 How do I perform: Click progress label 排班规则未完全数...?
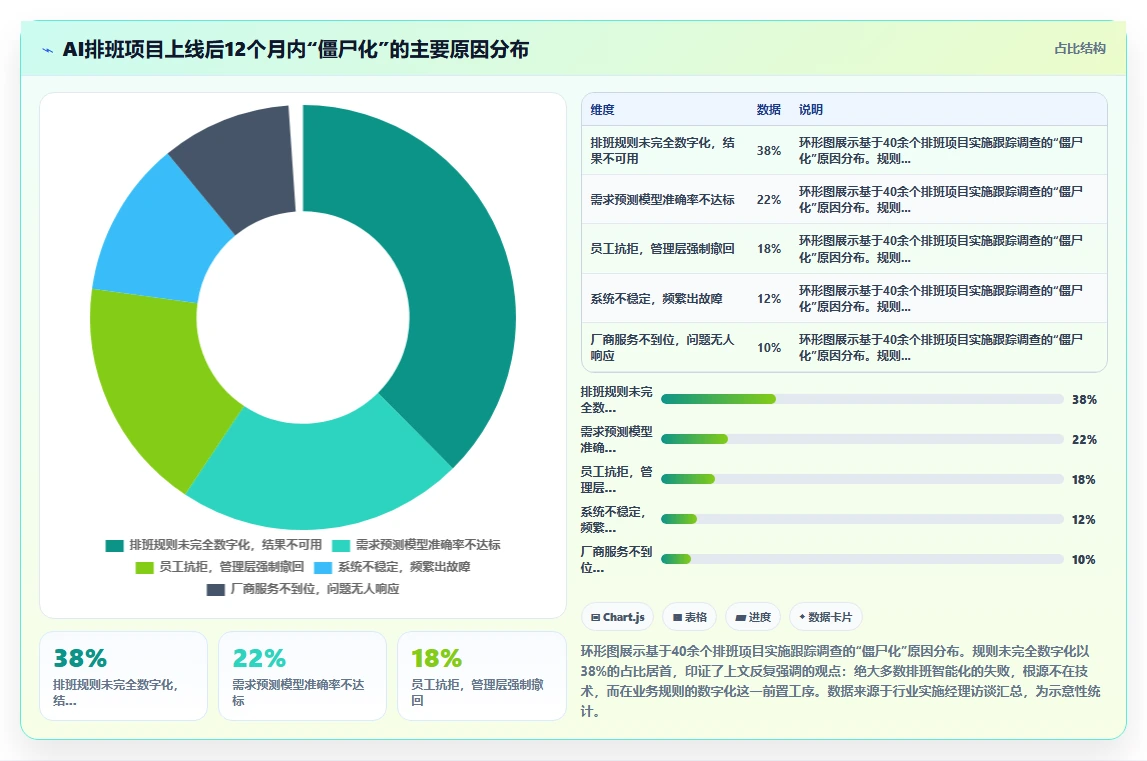pos(617,400)
